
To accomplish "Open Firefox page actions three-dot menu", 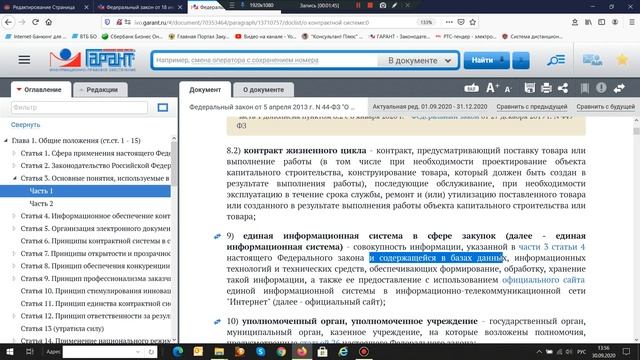I will (449, 22).
